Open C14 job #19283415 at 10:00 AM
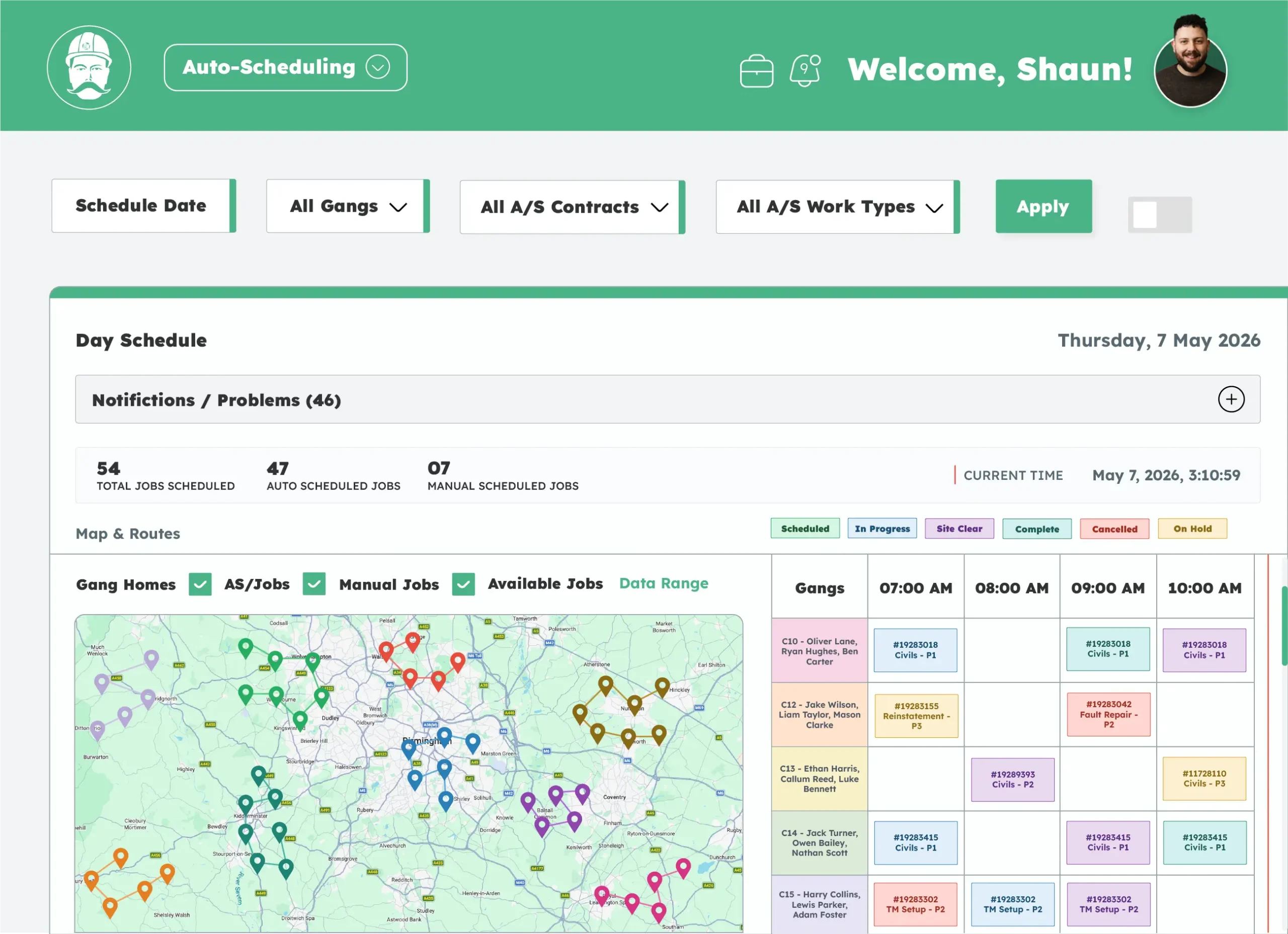1288x934 pixels. (1204, 842)
